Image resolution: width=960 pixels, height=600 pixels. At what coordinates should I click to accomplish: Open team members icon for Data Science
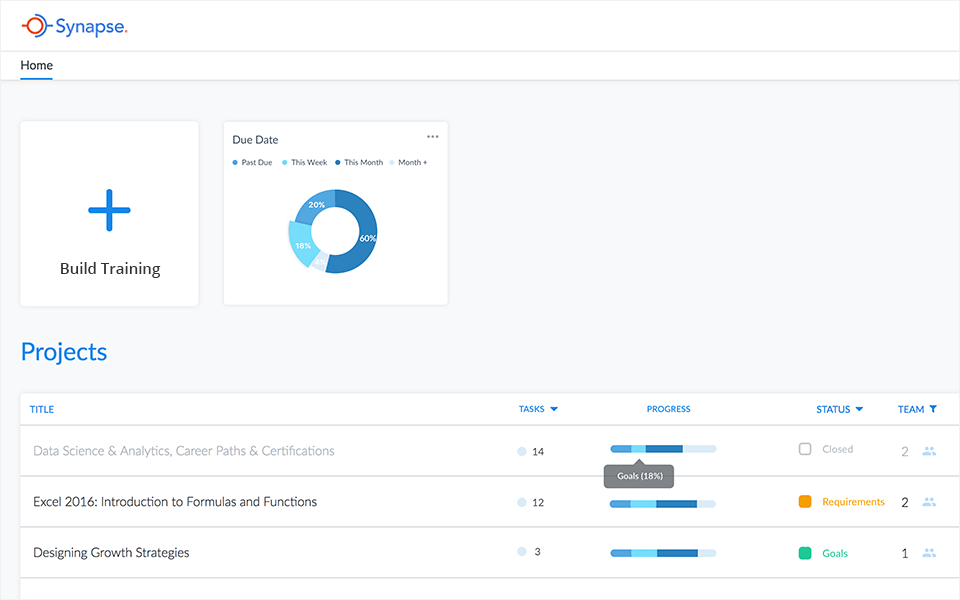(929, 451)
